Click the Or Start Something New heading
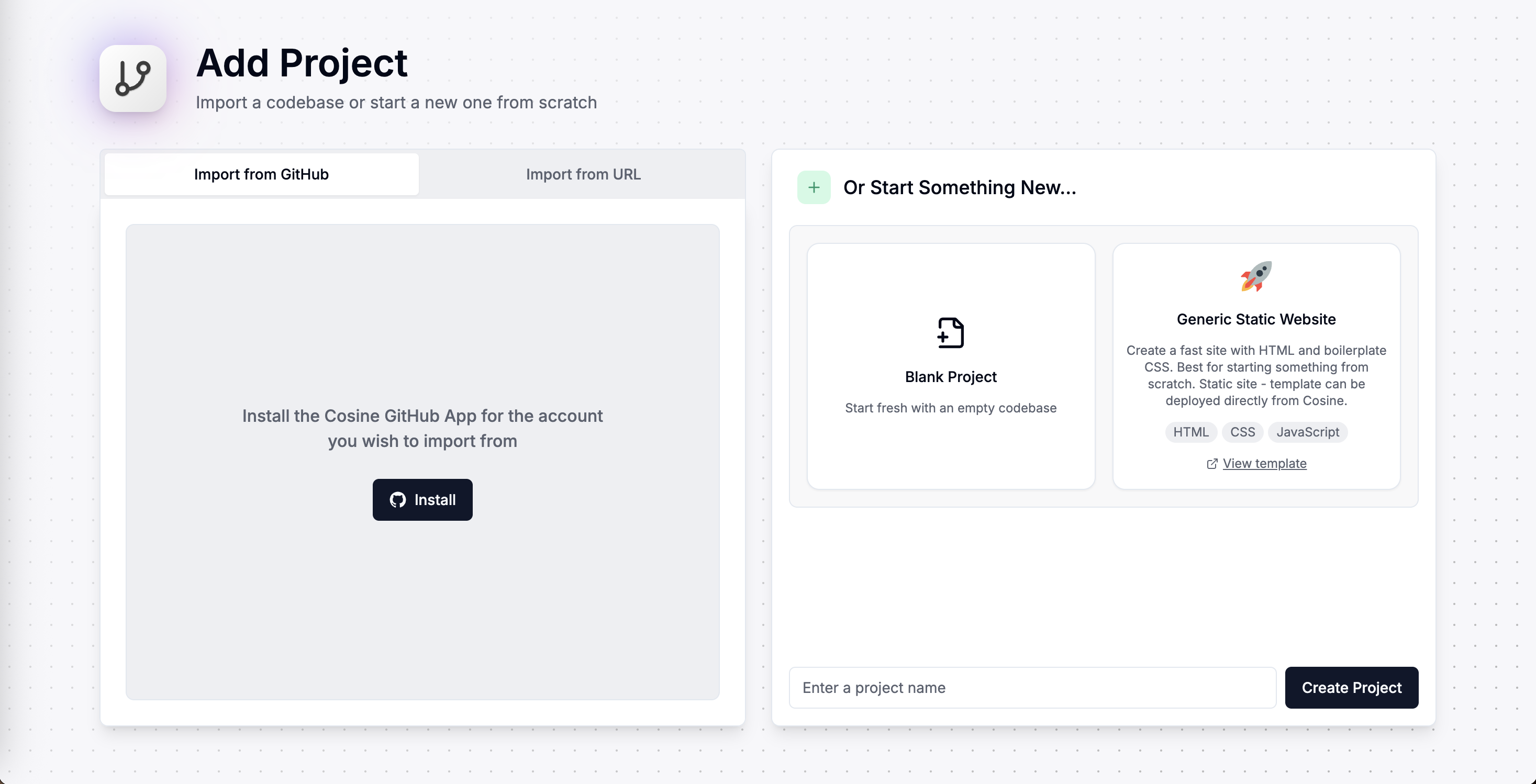Image resolution: width=1536 pixels, height=784 pixels. pyautogui.click(x=959, y=187)
